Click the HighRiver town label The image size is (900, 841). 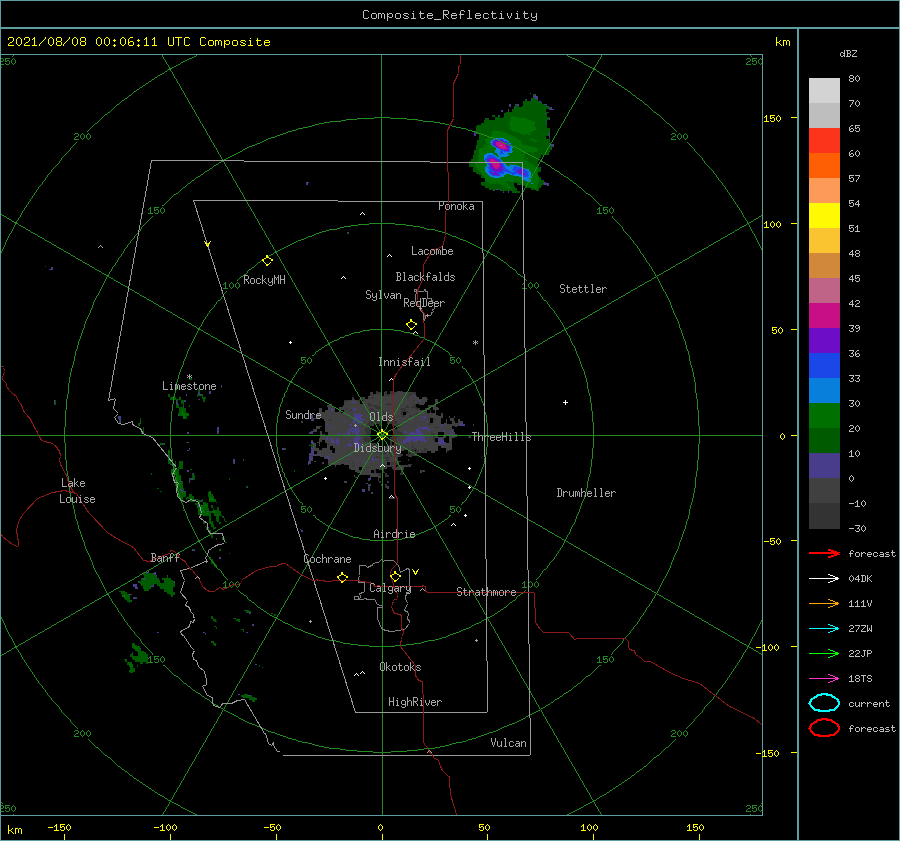[x=415, y=702]
